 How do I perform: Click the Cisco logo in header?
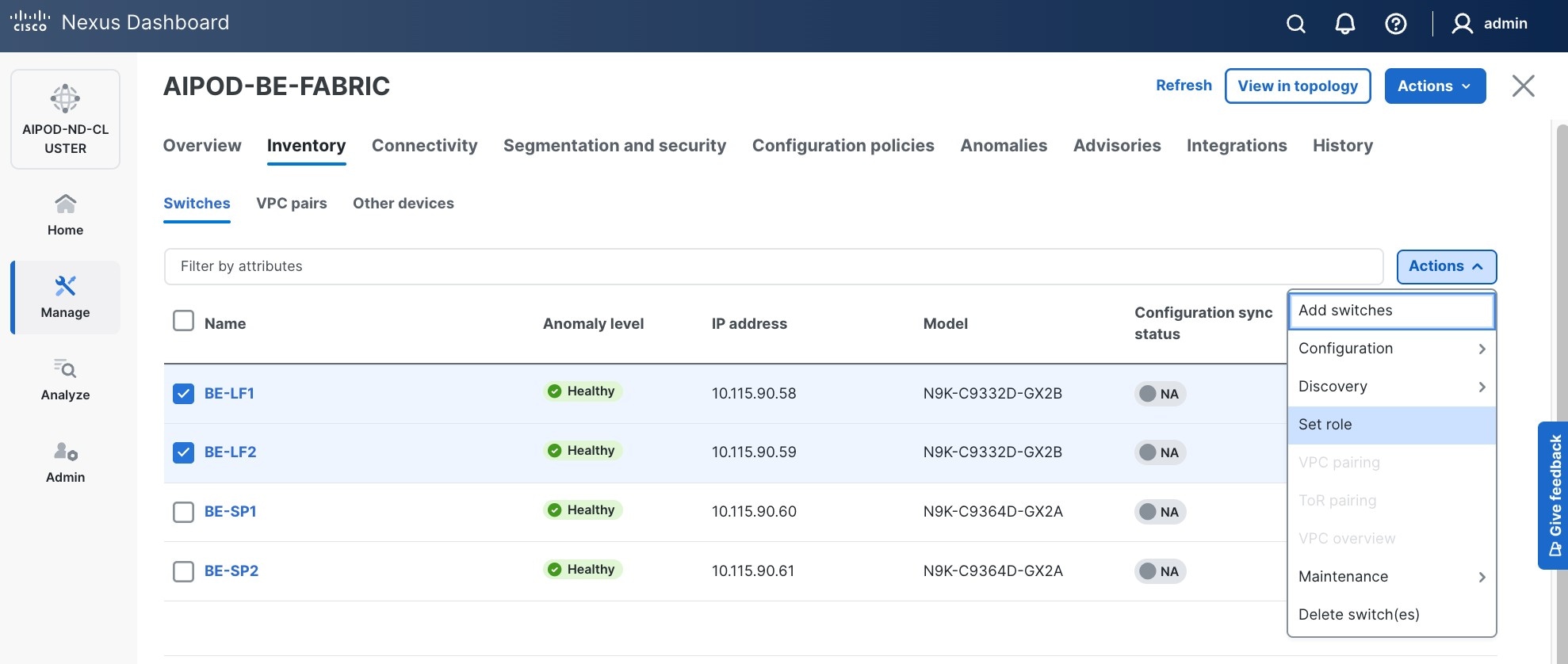coord(30,21)
